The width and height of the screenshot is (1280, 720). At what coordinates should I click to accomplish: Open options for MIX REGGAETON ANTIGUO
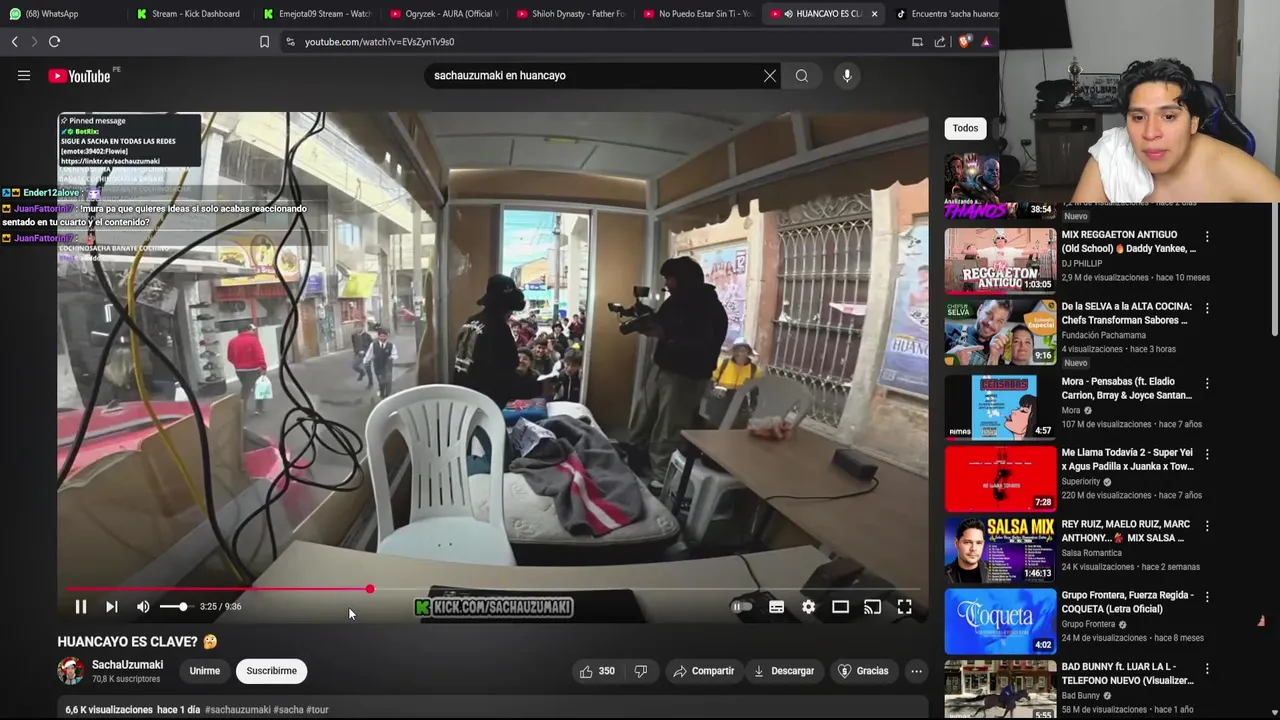pos(1207,237)
